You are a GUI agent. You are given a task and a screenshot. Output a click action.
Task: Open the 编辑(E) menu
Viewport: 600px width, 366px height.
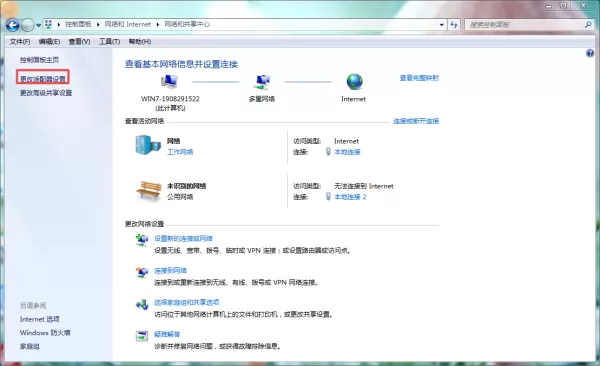[49, 41]
